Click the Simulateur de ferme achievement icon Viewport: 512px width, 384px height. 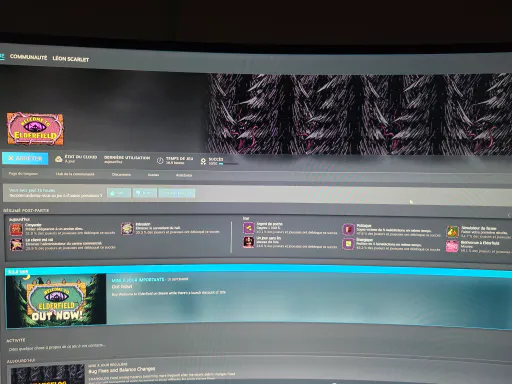coord(452,232)
